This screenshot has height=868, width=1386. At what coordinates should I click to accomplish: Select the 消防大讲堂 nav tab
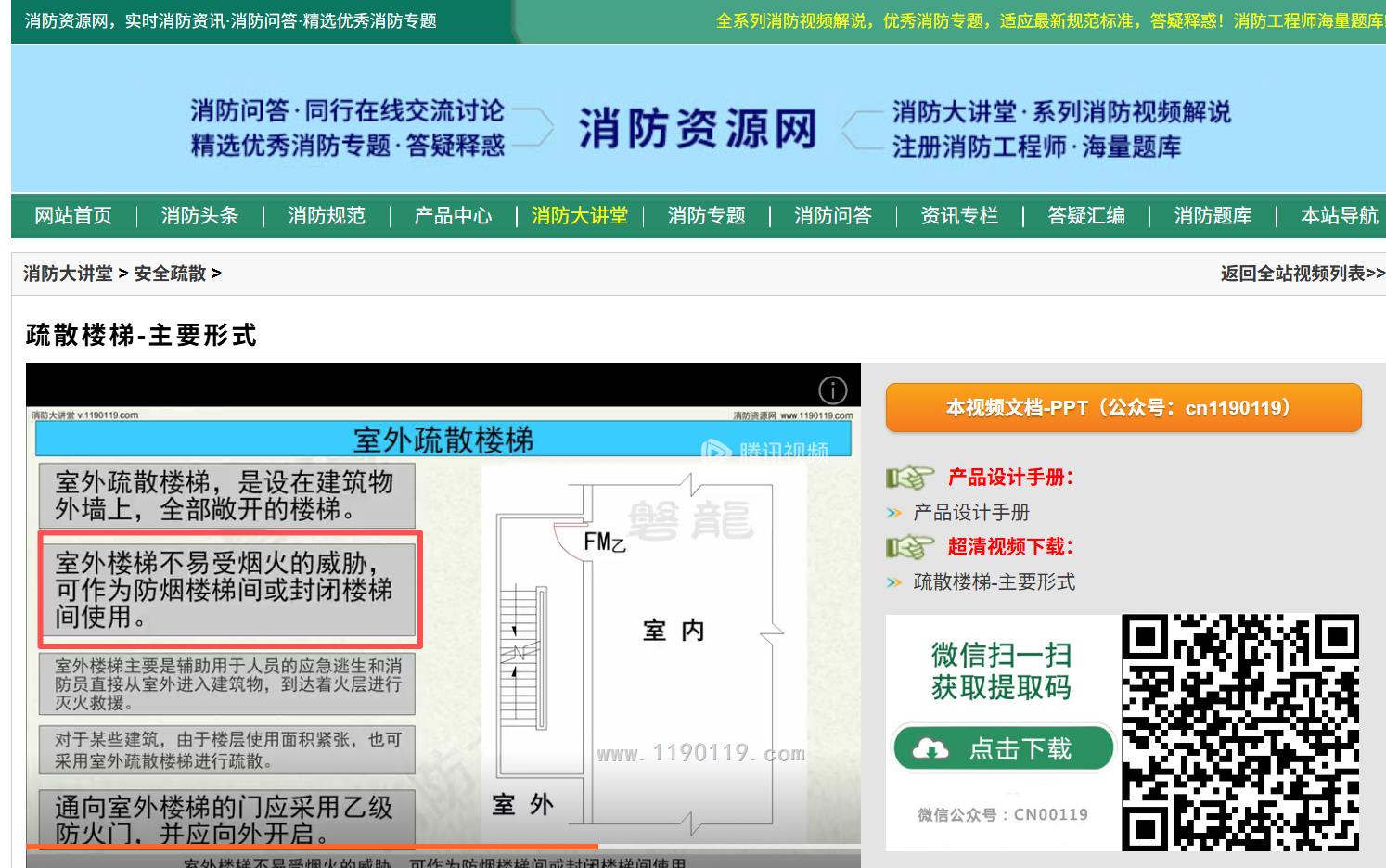580,215
